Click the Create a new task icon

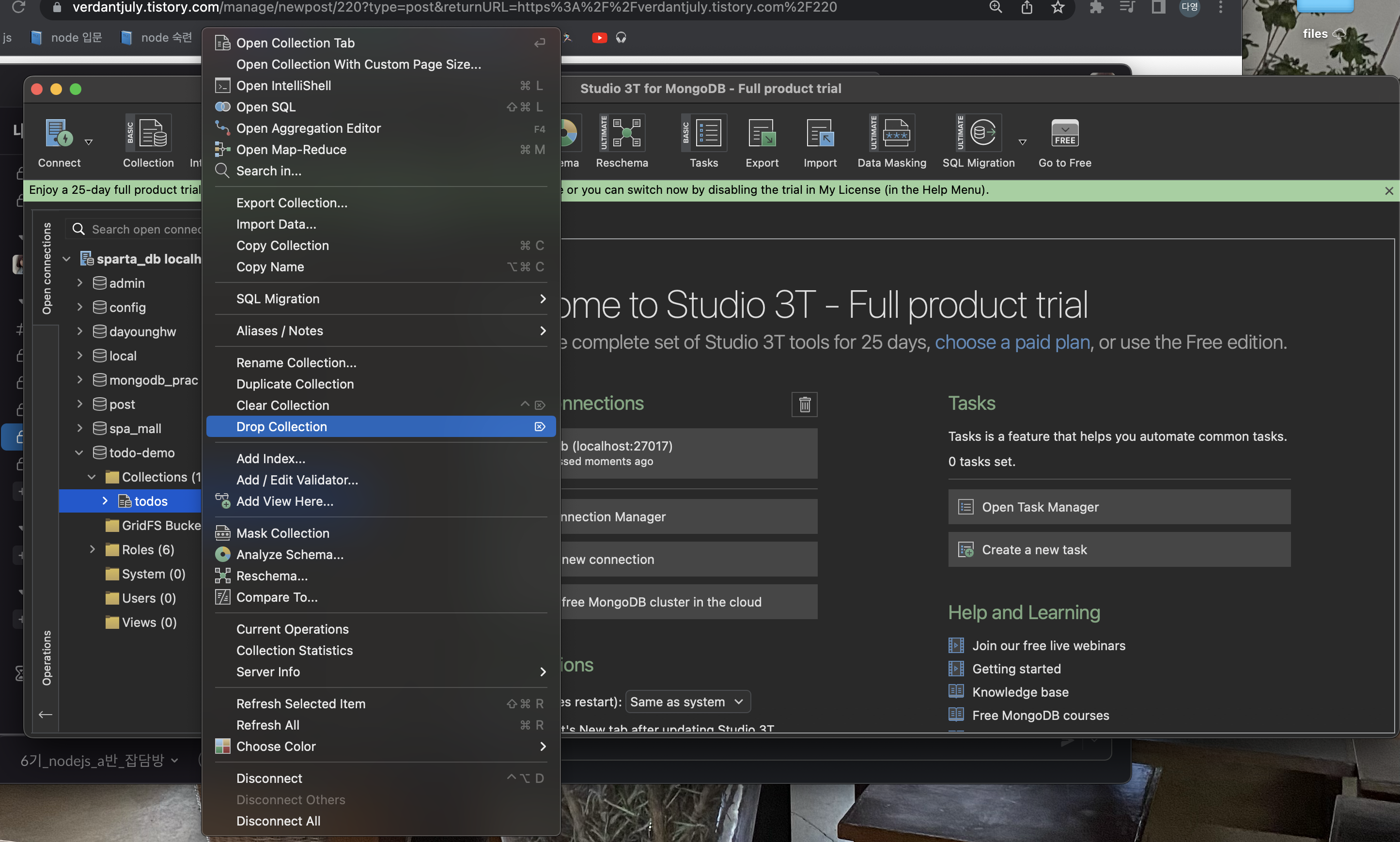tap(965, 549)
